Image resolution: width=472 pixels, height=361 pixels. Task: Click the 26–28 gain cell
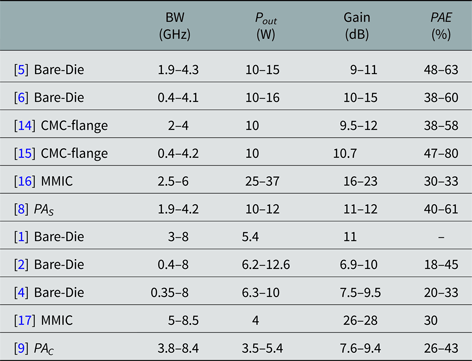pyautogui.click(x=360, y=320)
